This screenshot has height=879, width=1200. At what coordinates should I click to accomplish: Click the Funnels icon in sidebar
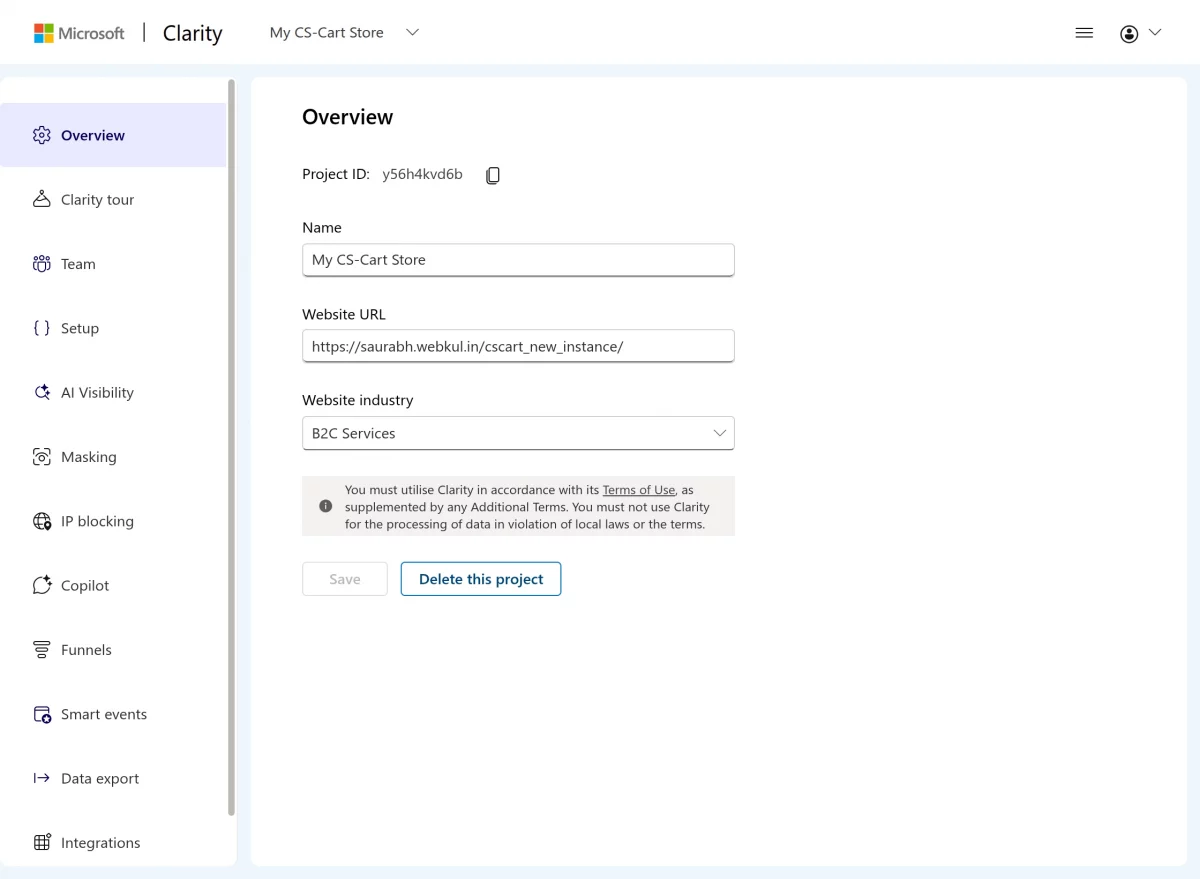pyautogui.click(x=41, y=650)
